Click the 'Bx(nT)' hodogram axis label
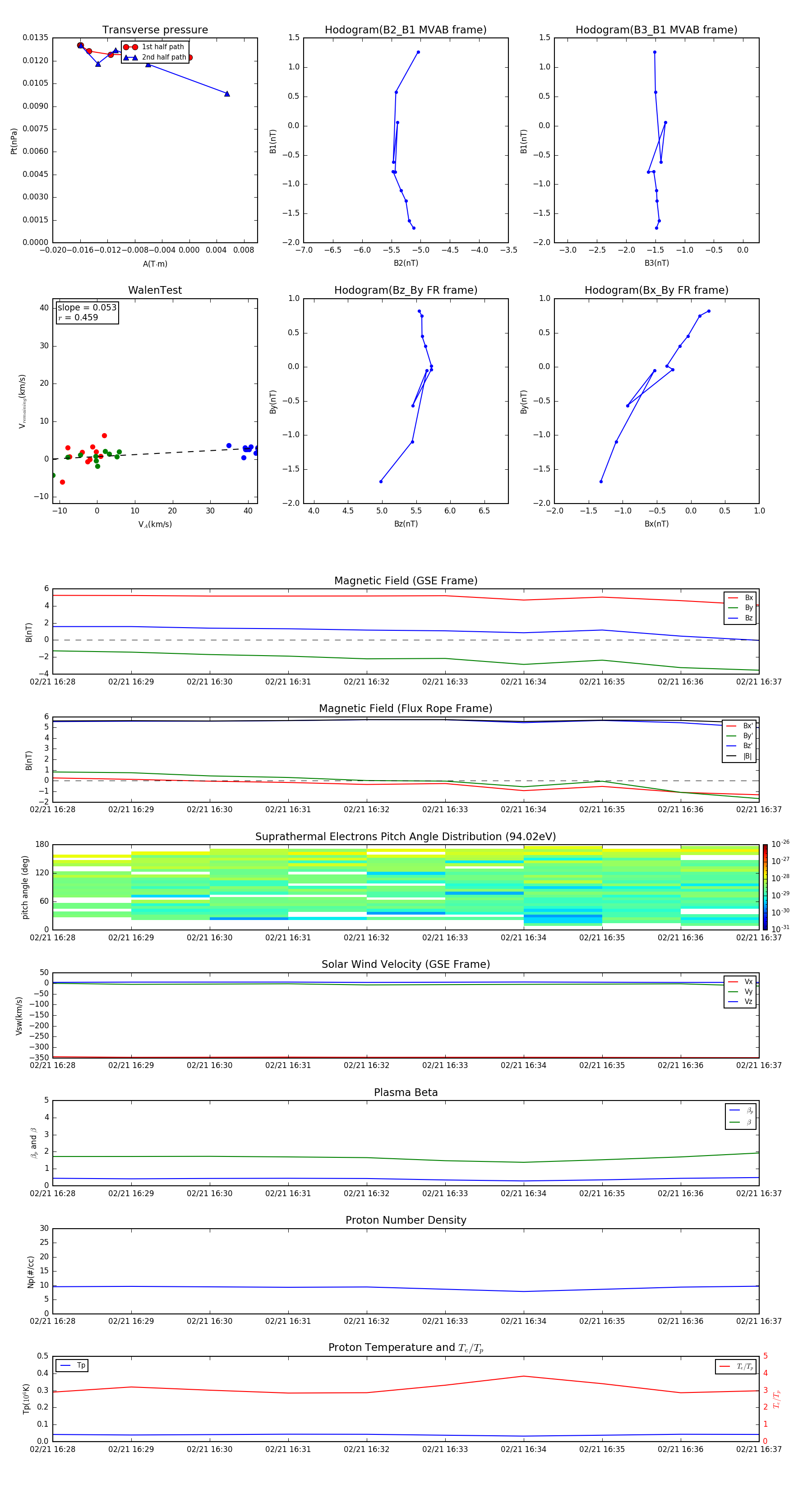Image resolution: width=812 pixels, height=1489 pixels. click(x=656, y=524)
